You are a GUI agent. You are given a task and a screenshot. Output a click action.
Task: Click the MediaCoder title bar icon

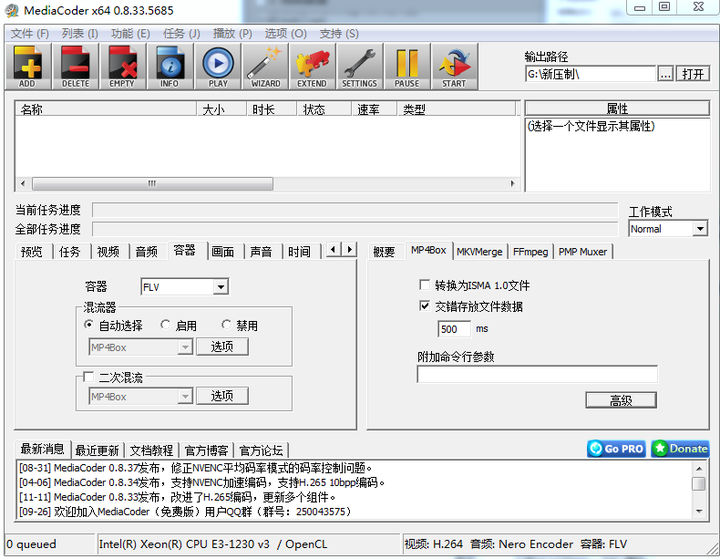(x=12, y=10)
